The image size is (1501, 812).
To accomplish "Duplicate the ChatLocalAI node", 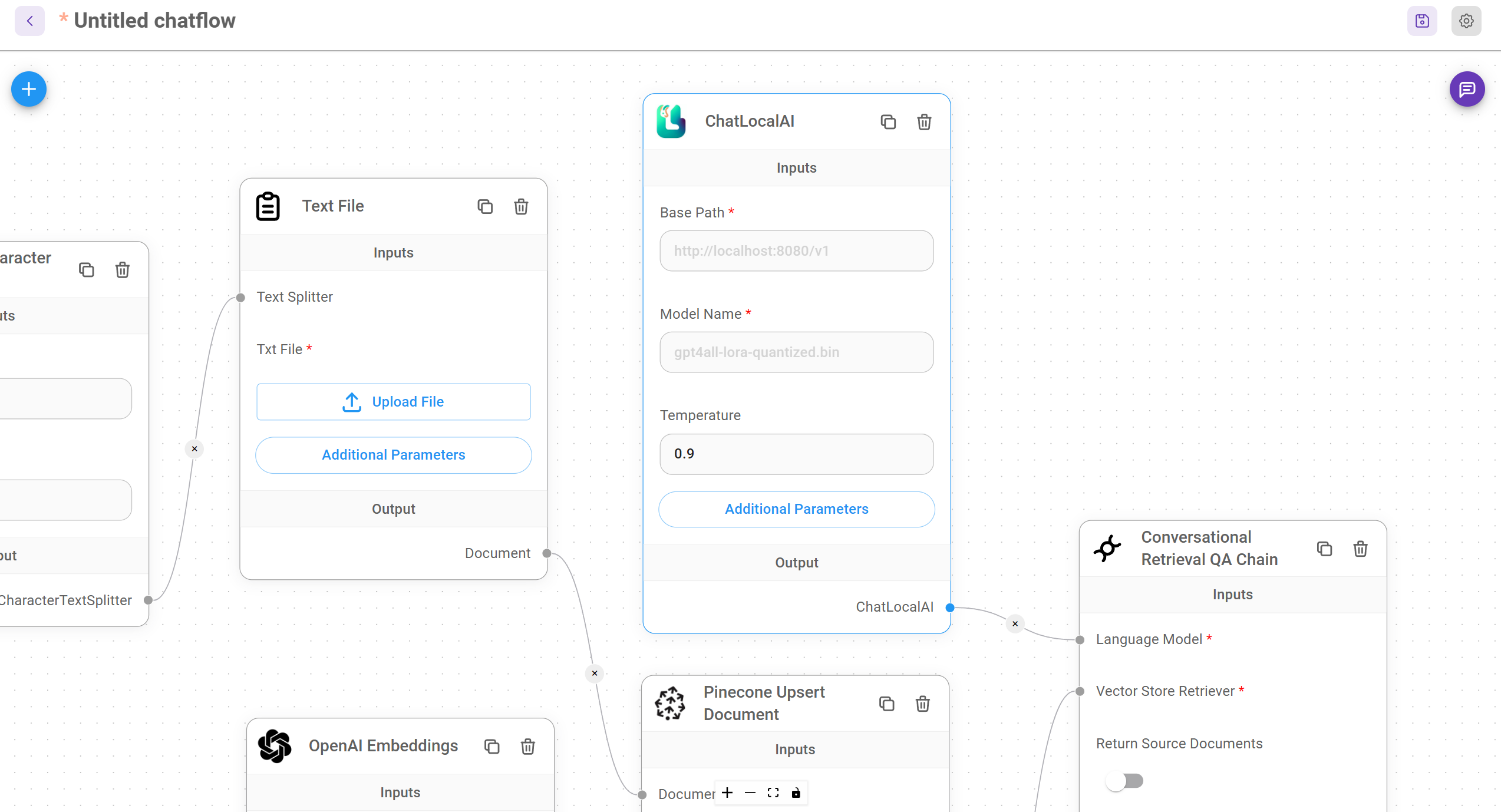I will [x=888, y=122].
